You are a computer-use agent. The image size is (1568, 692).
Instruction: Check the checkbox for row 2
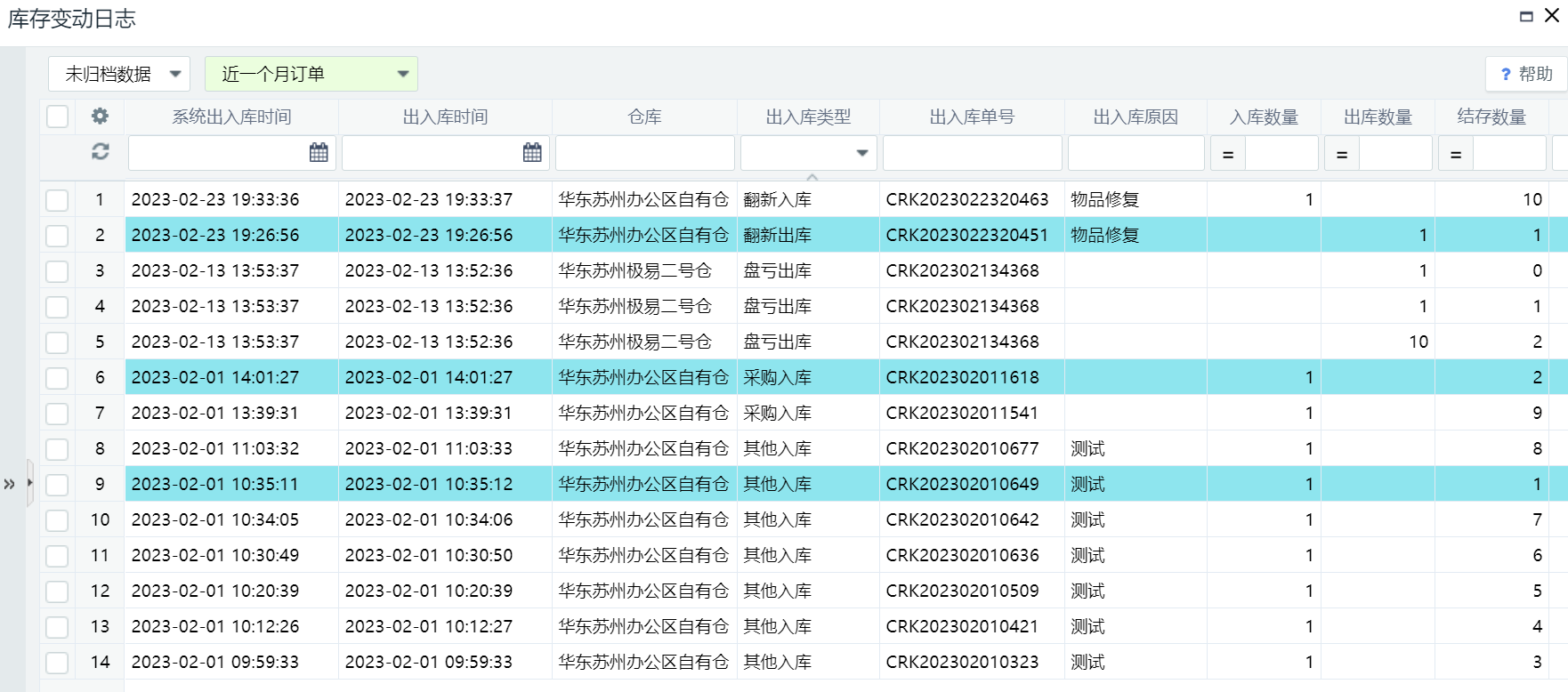coord(57,235)
